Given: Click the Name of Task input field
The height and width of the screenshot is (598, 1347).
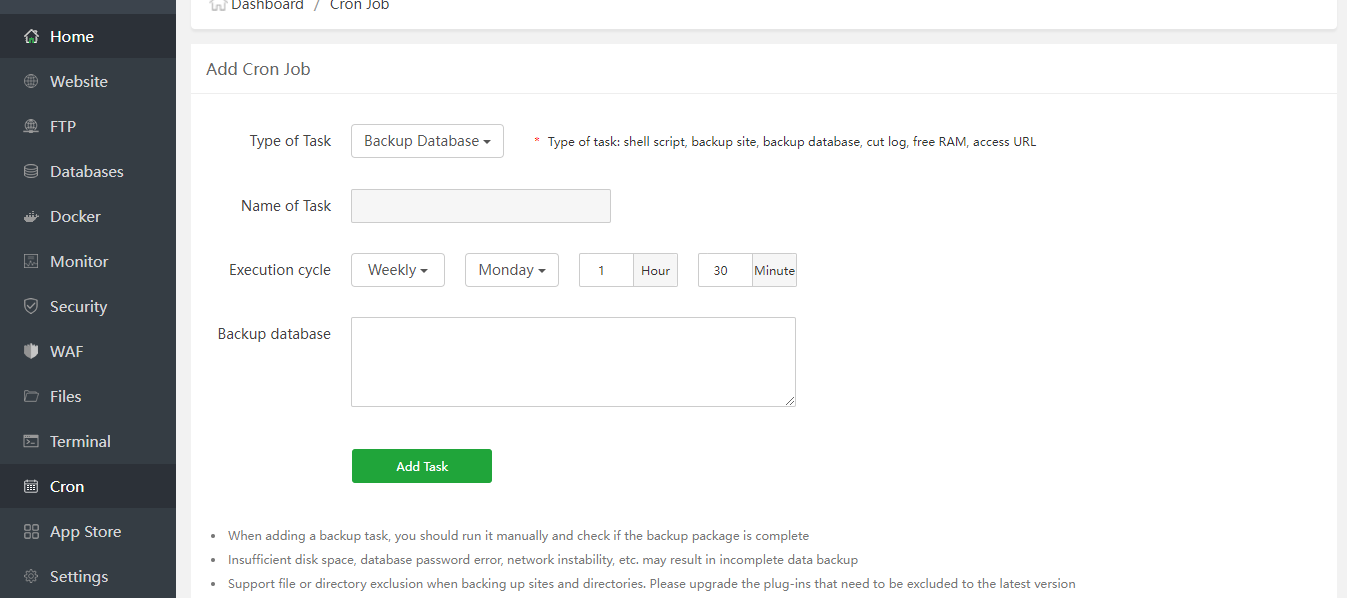Looking at the screenshot, I should pyautogui.click(x=480, y=205).
